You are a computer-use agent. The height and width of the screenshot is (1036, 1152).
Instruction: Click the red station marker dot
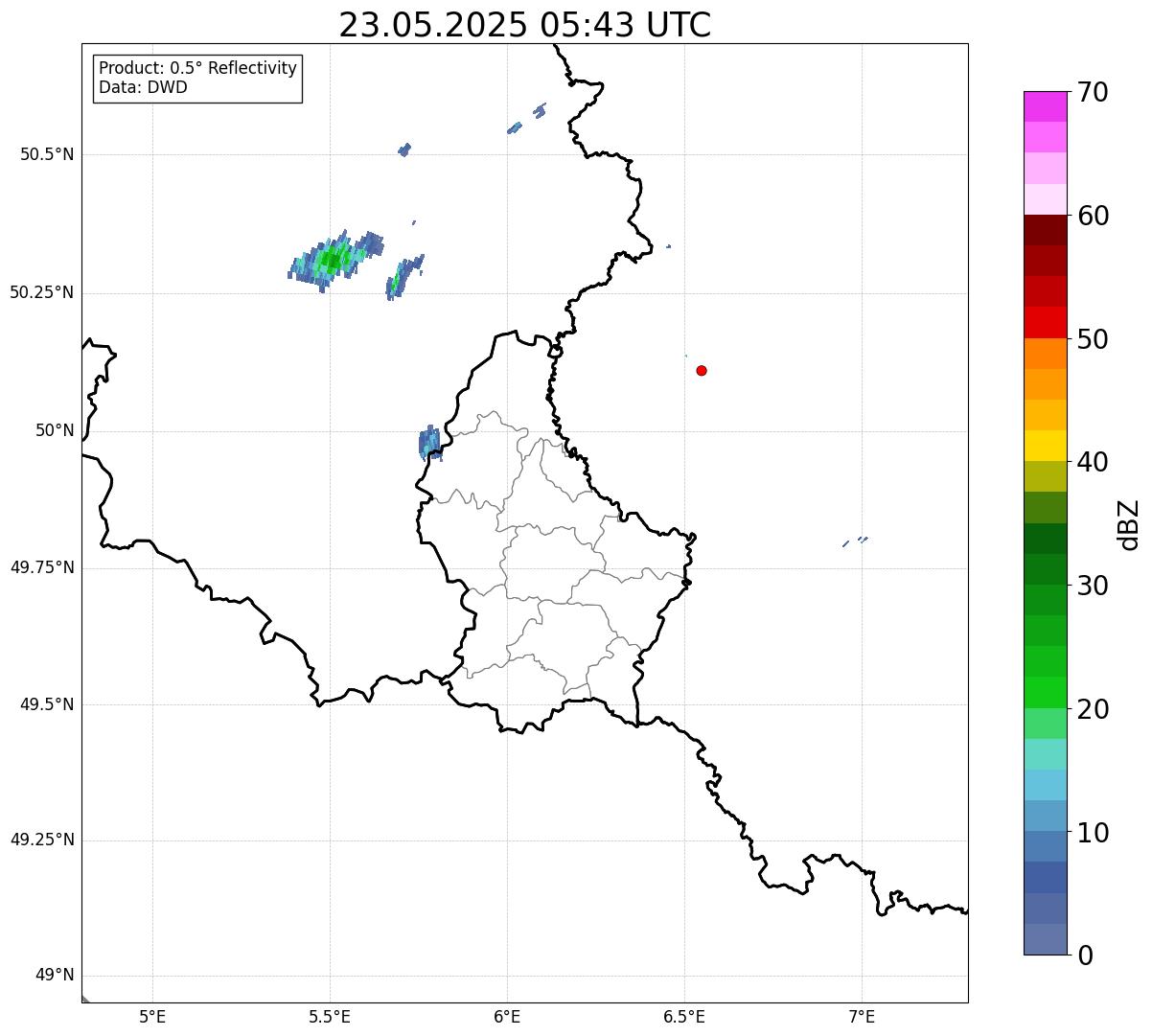[x=702, y=370]
